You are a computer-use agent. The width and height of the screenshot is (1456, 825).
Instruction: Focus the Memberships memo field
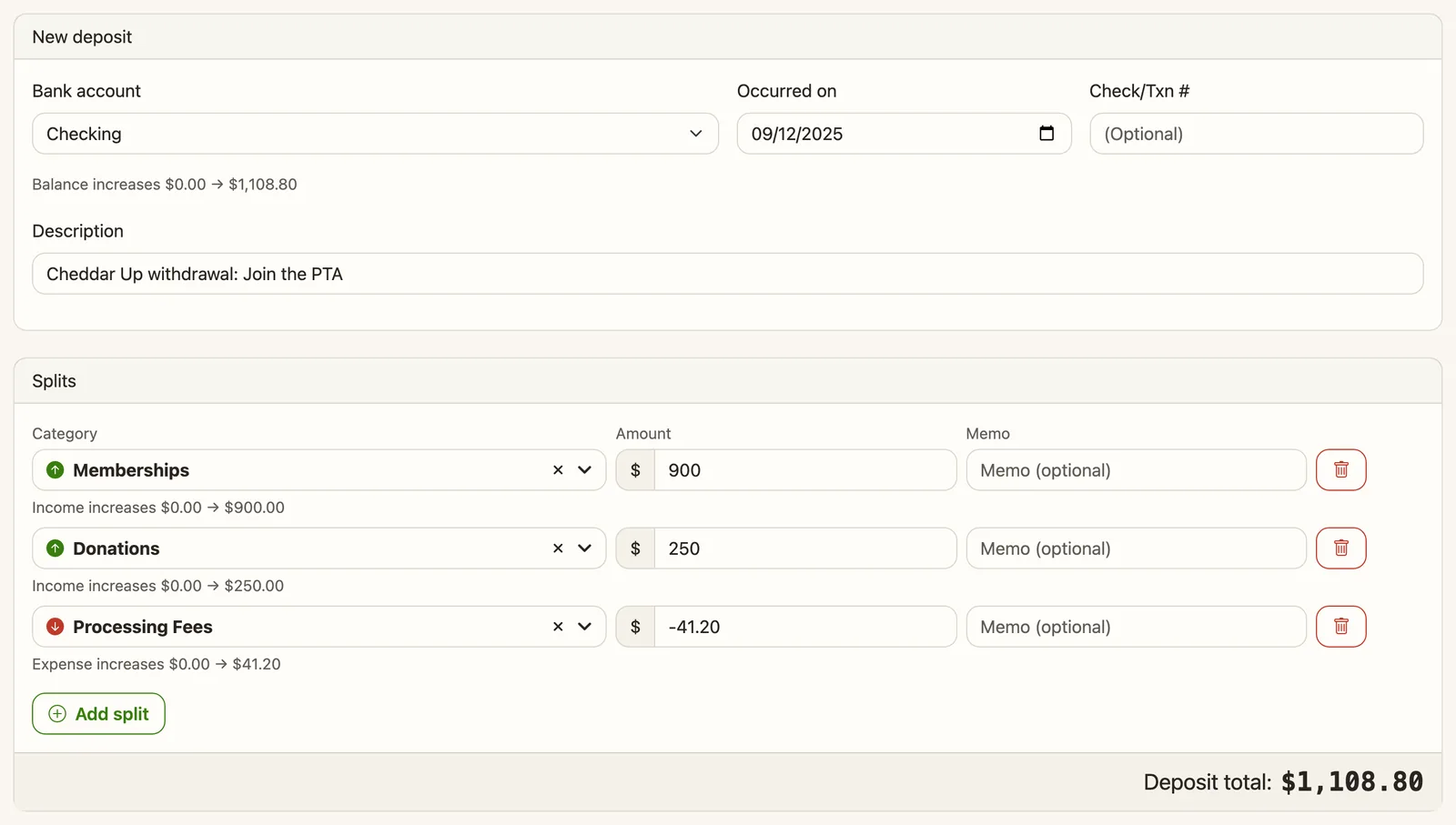pyautogui.click(x=1136, y=470)
